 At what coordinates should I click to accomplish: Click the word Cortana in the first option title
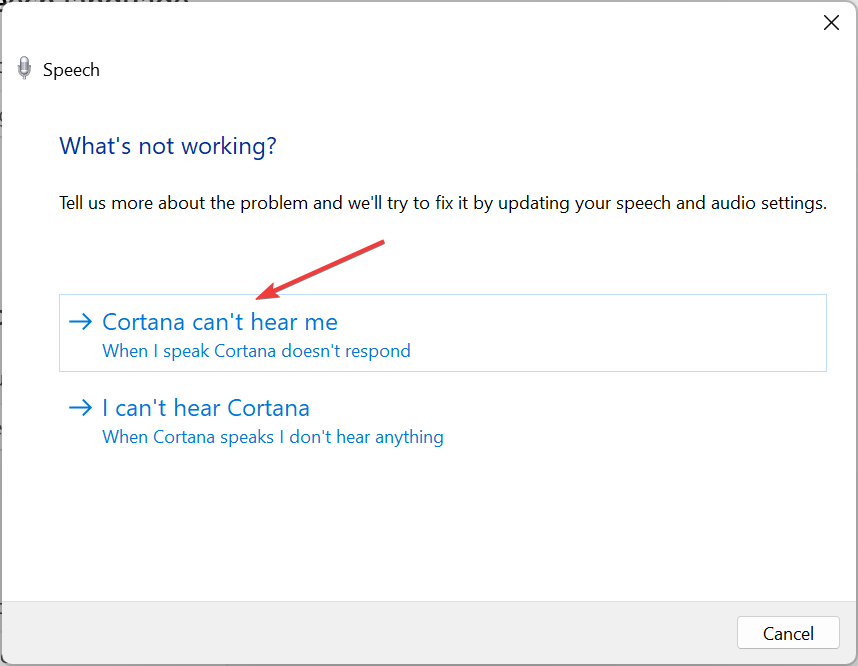tap(144, 322)
